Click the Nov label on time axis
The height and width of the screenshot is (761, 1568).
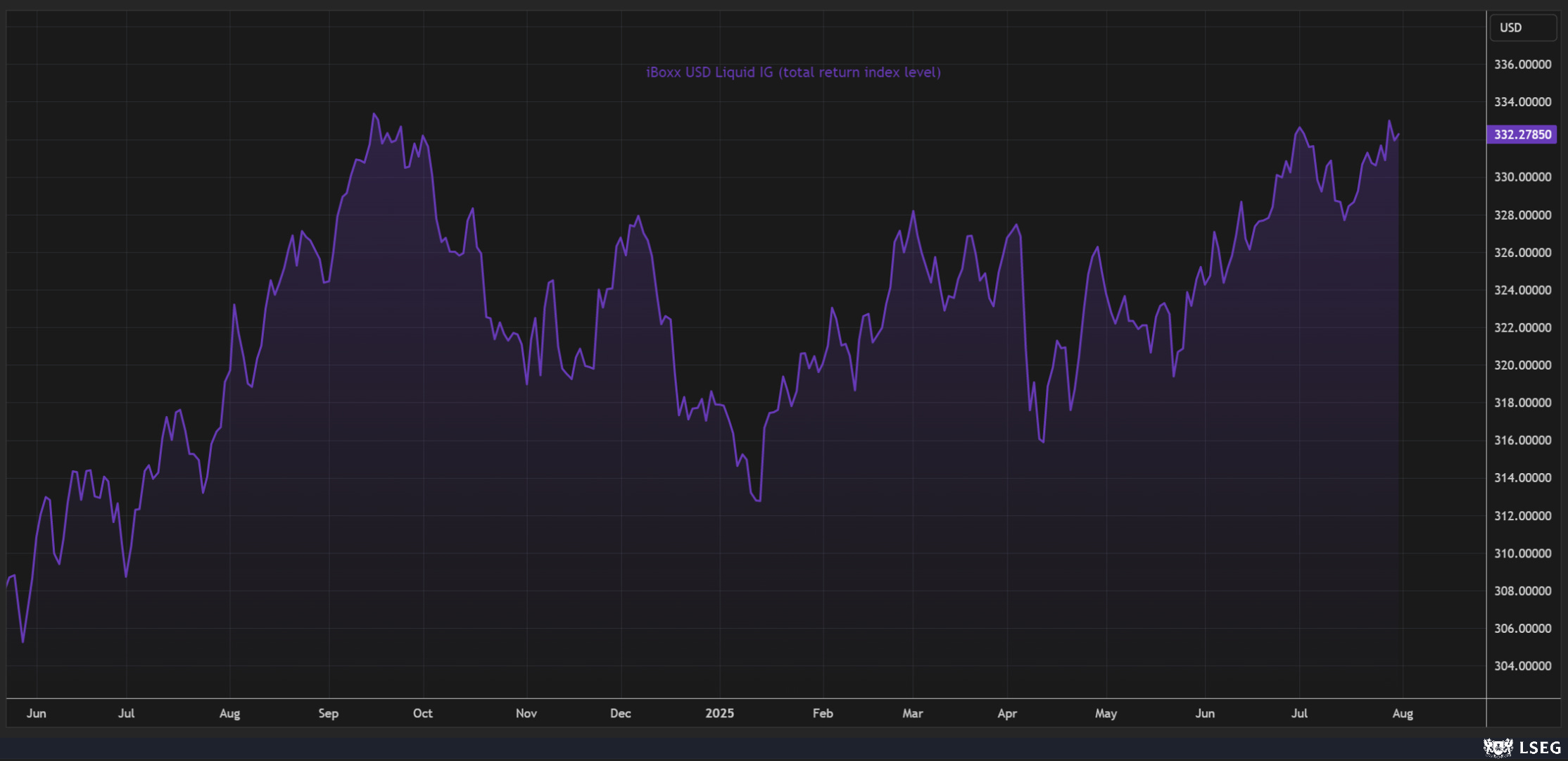tap(526, 713)
